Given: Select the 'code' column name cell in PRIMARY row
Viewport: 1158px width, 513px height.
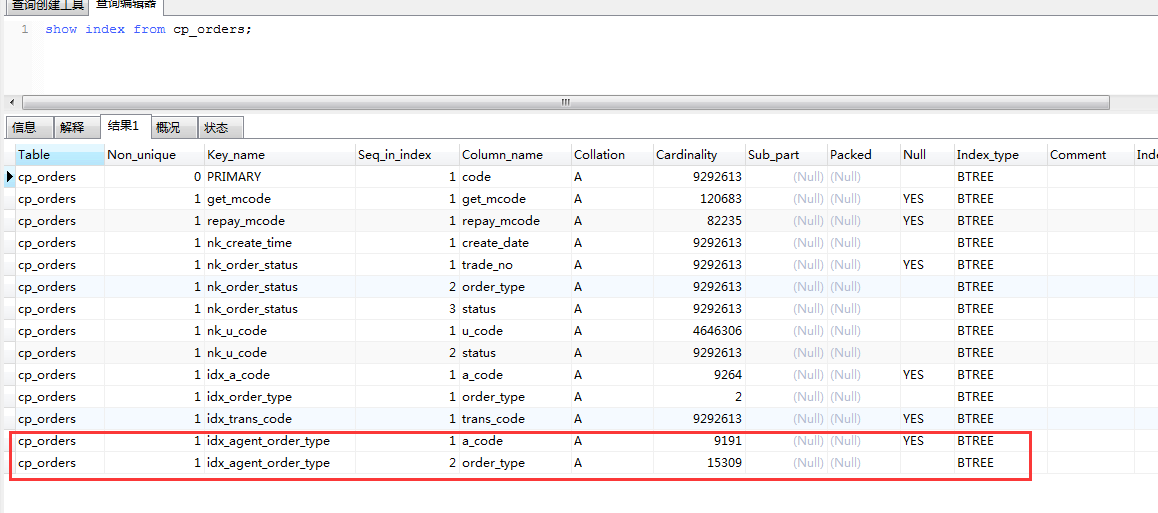Looking at the screenshot, I should (x=515, y=177).
